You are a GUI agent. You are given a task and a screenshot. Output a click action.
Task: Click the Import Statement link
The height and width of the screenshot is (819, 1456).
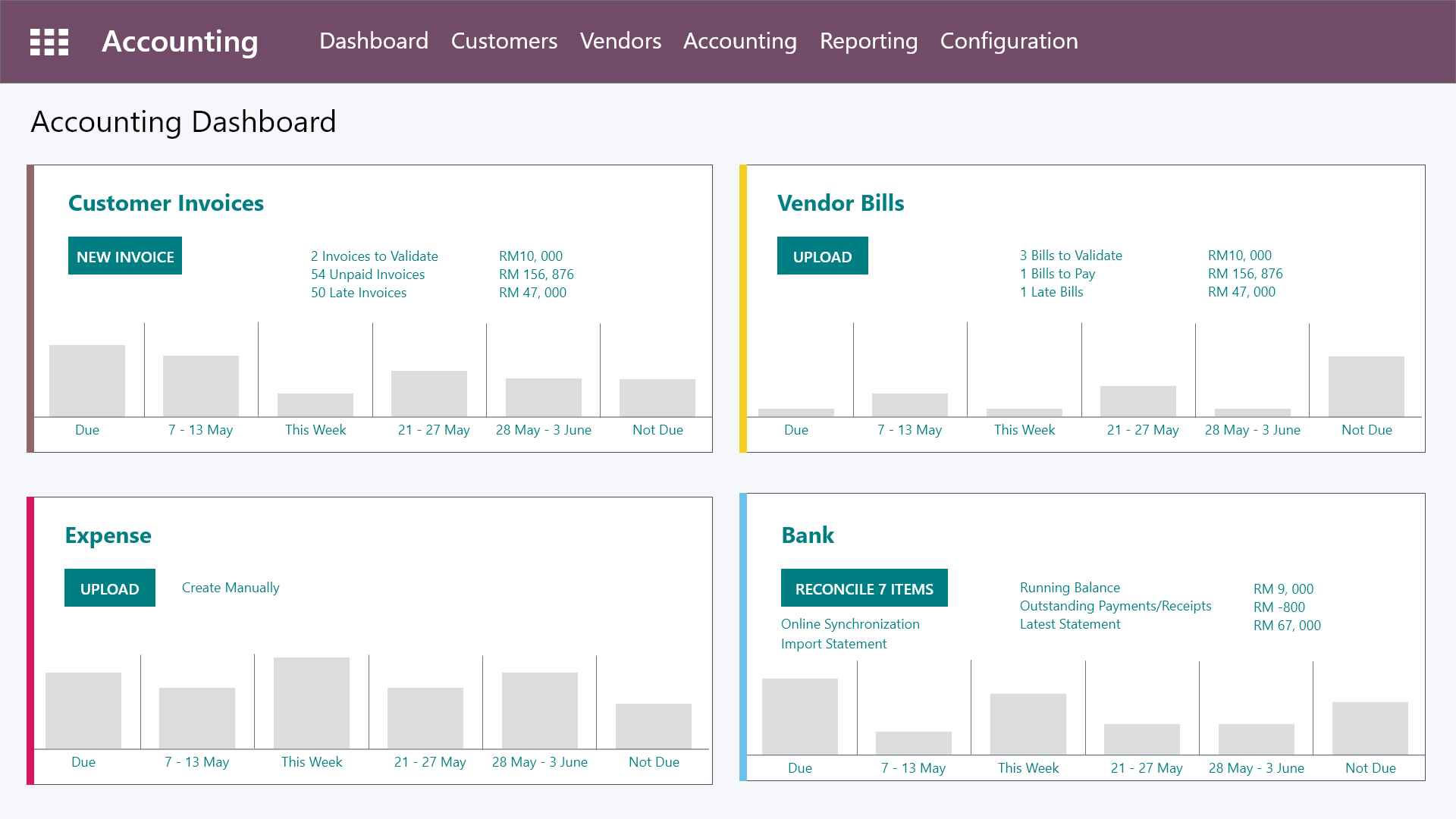coord(833,644)
